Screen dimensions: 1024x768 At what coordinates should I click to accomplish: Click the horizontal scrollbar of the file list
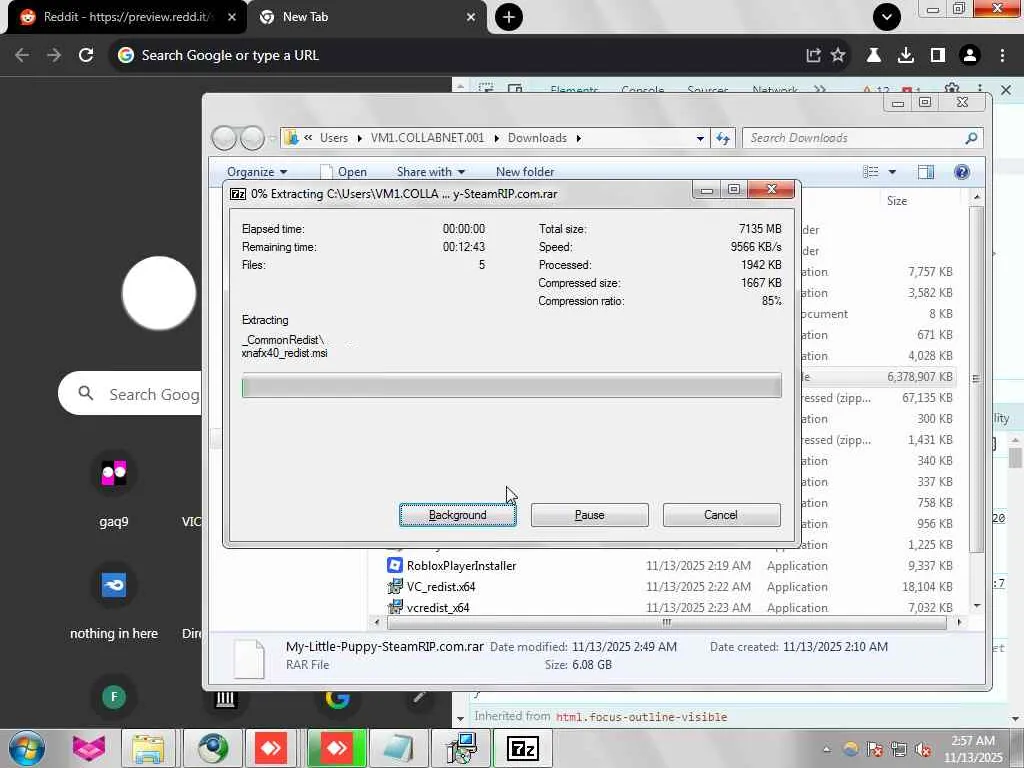(x=667, y=622)
